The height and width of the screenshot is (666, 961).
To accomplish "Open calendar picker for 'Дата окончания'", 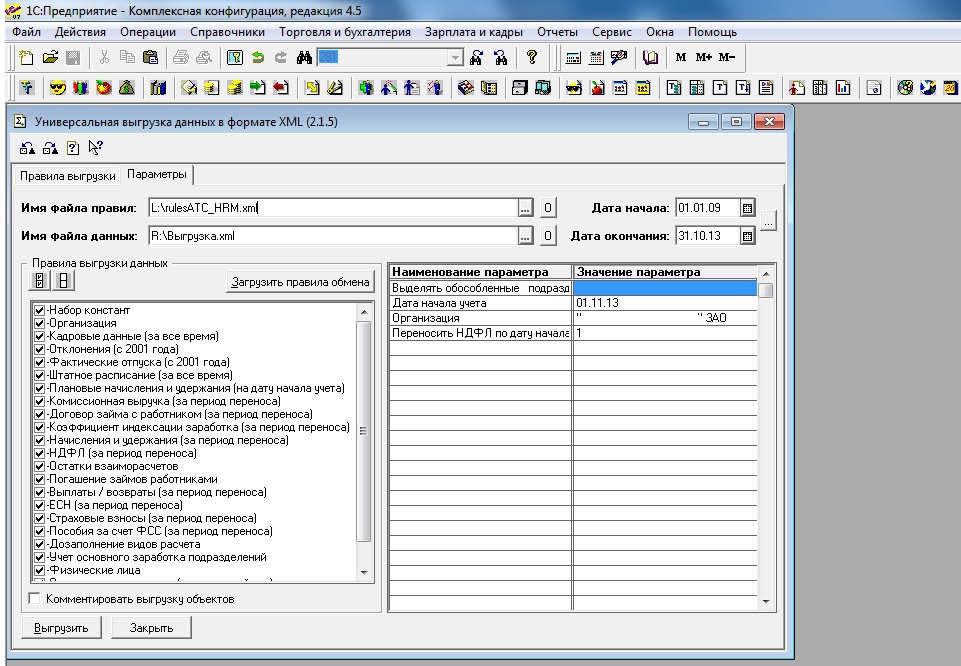I will pyautogui.click(x=747, y=236).
